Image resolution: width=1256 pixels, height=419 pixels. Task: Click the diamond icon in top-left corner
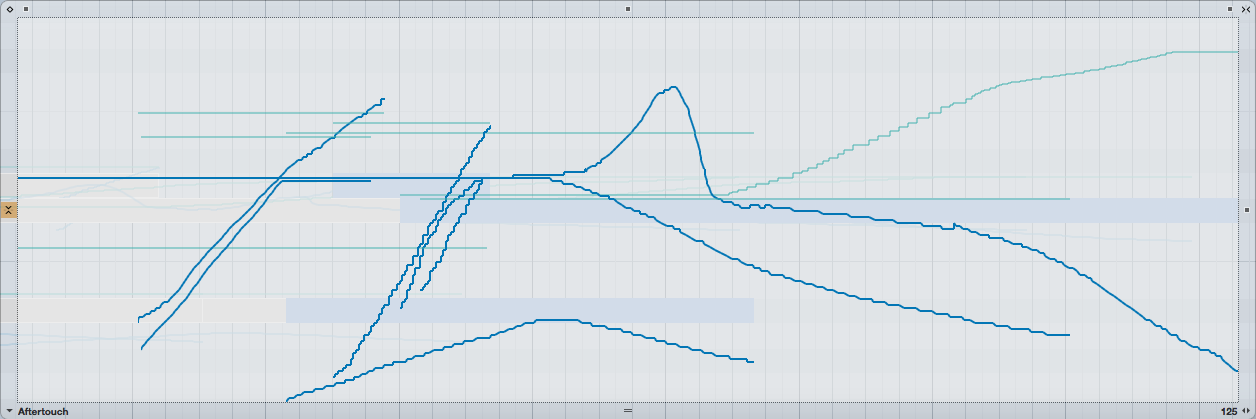[x=9, y=8]
